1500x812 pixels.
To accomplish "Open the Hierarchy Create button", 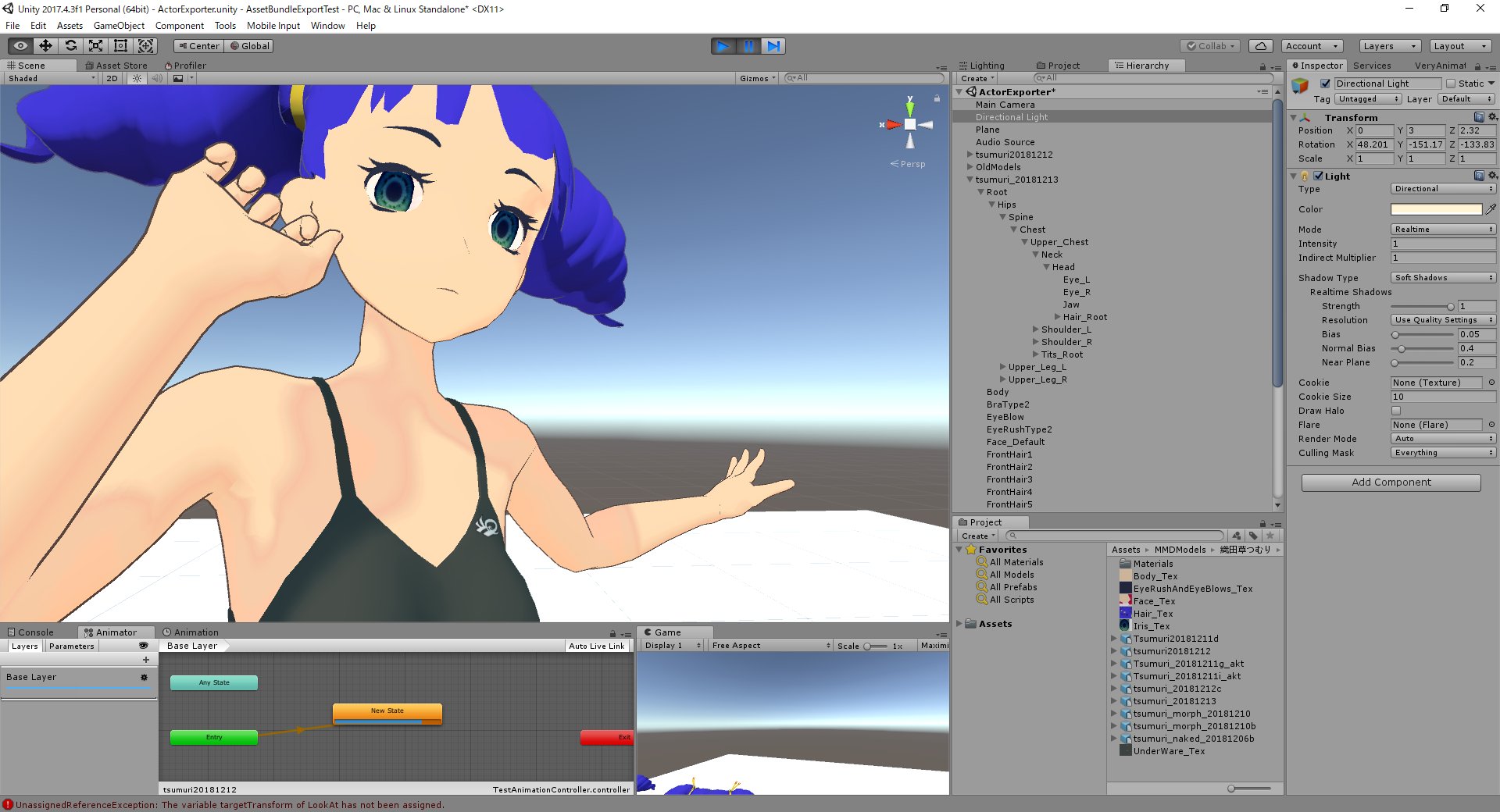I will pyautogui.click(x=977, y=78).
